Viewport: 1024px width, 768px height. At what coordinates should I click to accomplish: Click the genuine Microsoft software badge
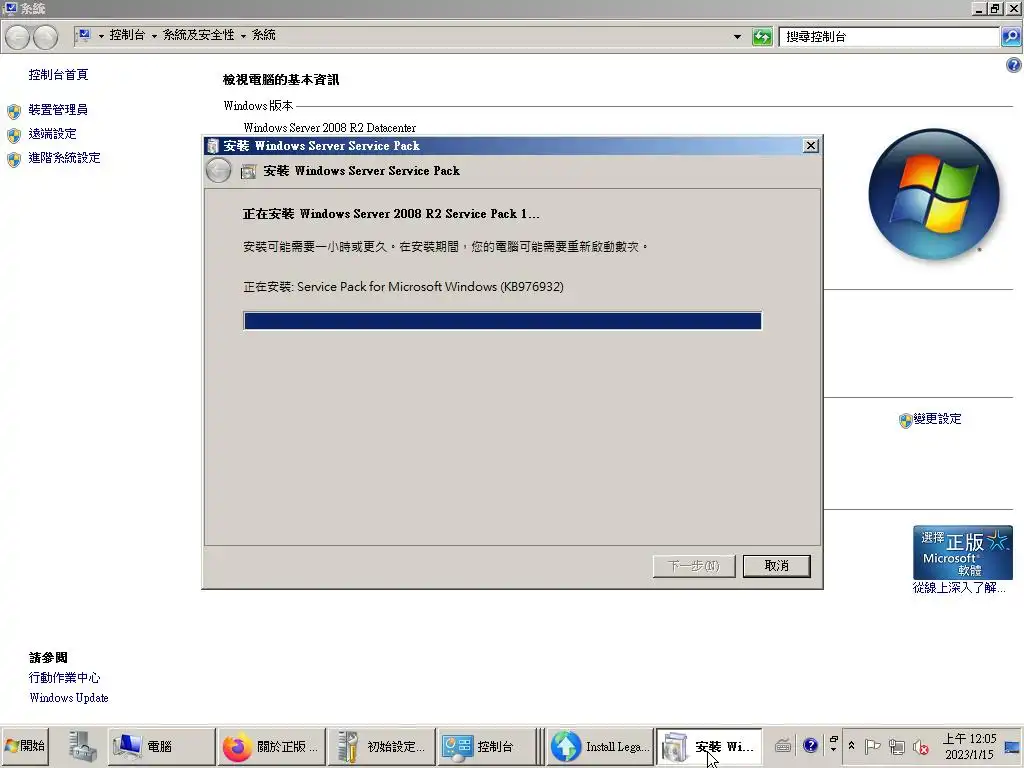click(x=963, y=552)
